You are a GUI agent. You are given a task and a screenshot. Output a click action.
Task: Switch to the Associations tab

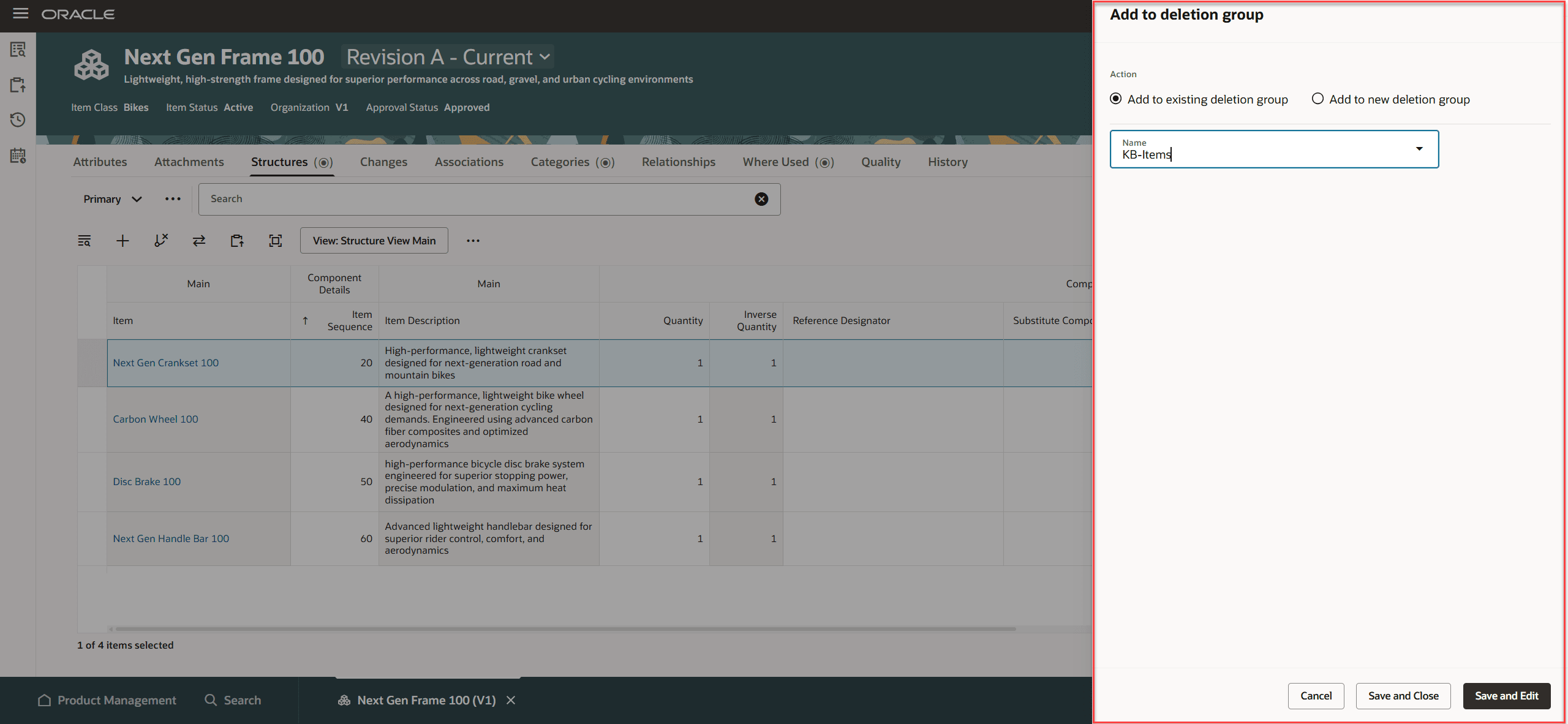coord(469,162)
